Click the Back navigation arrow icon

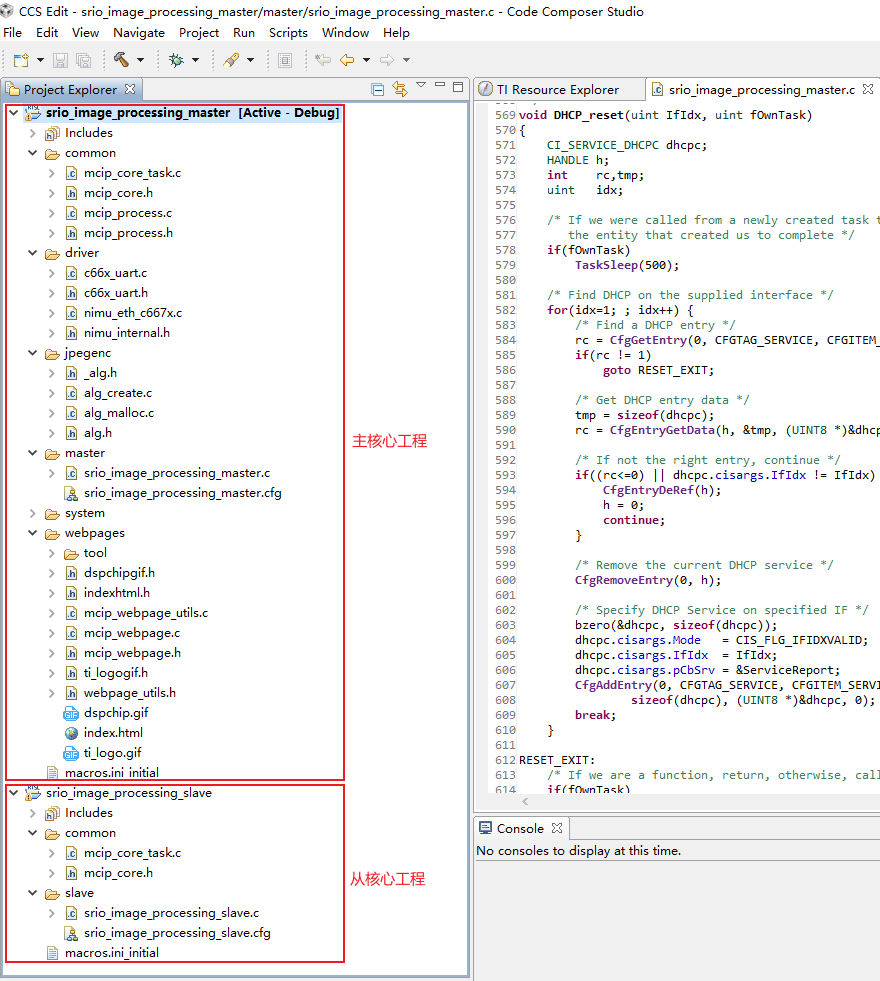tap(346, 60)
